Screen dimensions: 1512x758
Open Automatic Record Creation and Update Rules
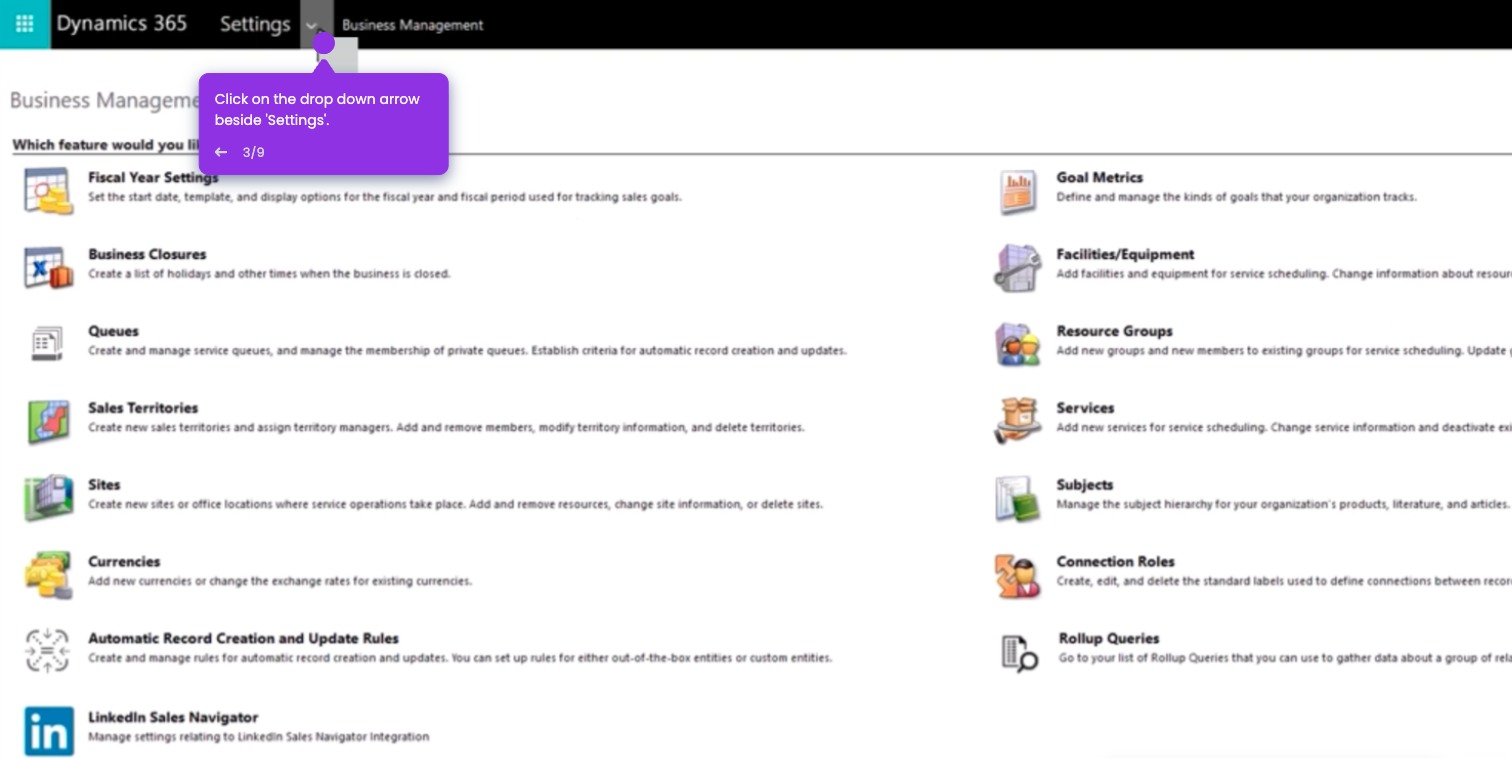click(x=243, y=638)
